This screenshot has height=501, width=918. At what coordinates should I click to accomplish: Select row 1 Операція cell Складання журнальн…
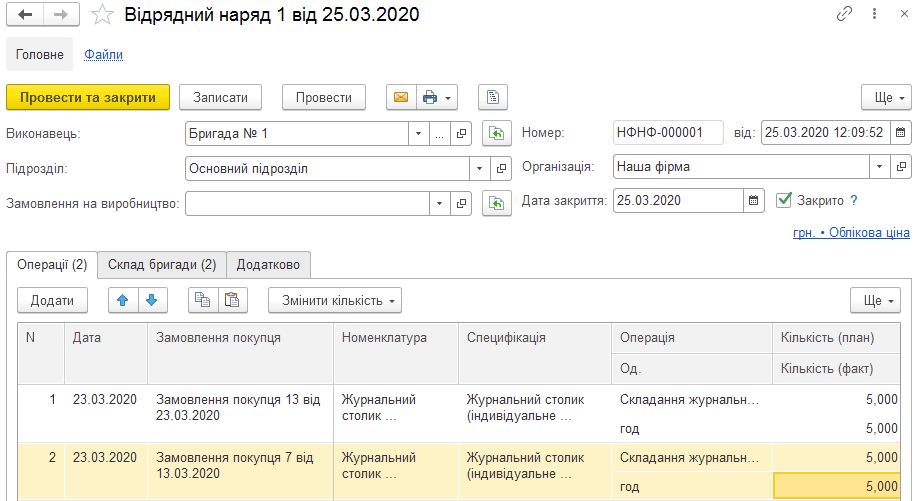691,400
